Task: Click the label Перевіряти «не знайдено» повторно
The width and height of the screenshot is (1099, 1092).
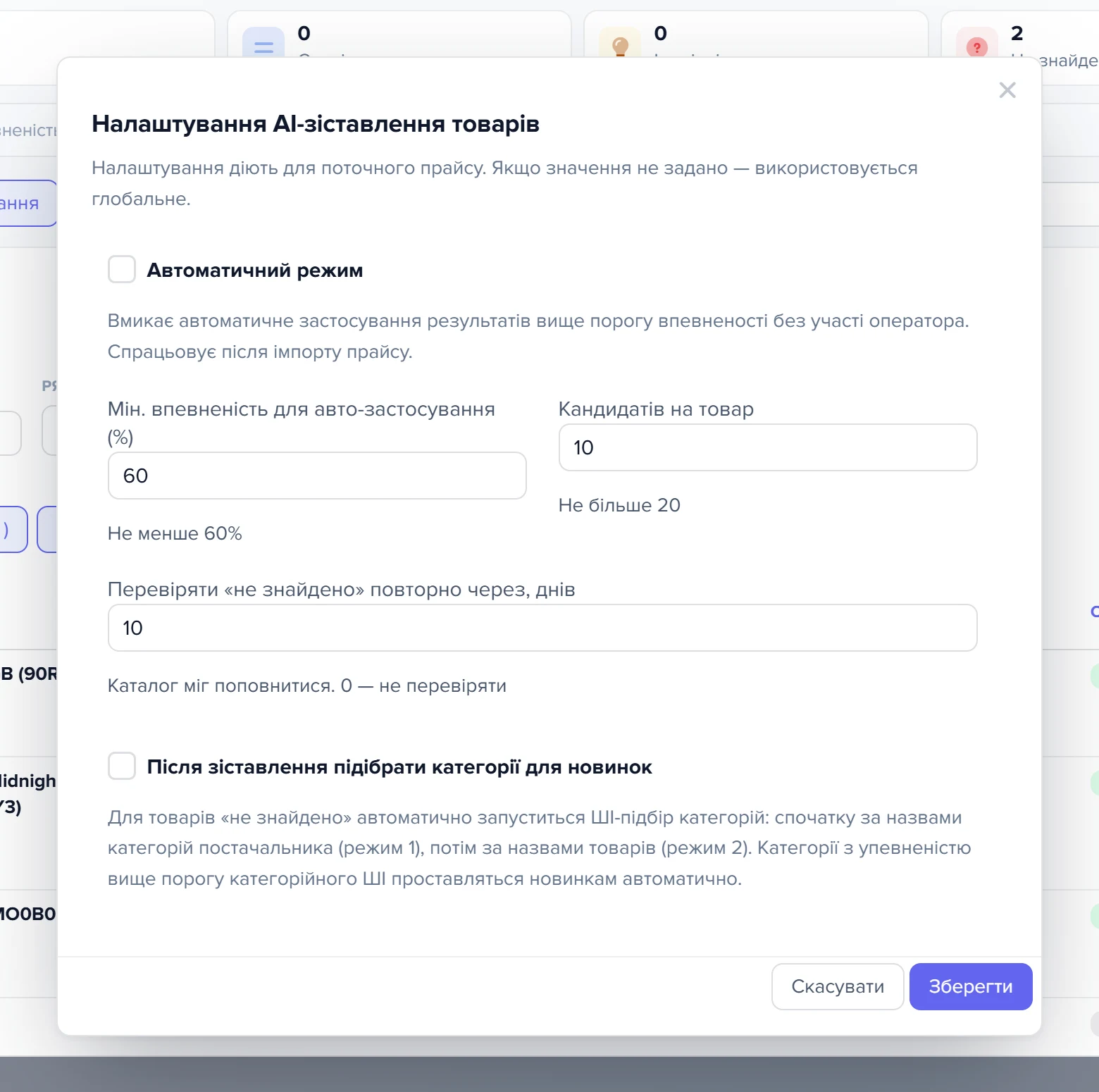Action: pos(342,590)
